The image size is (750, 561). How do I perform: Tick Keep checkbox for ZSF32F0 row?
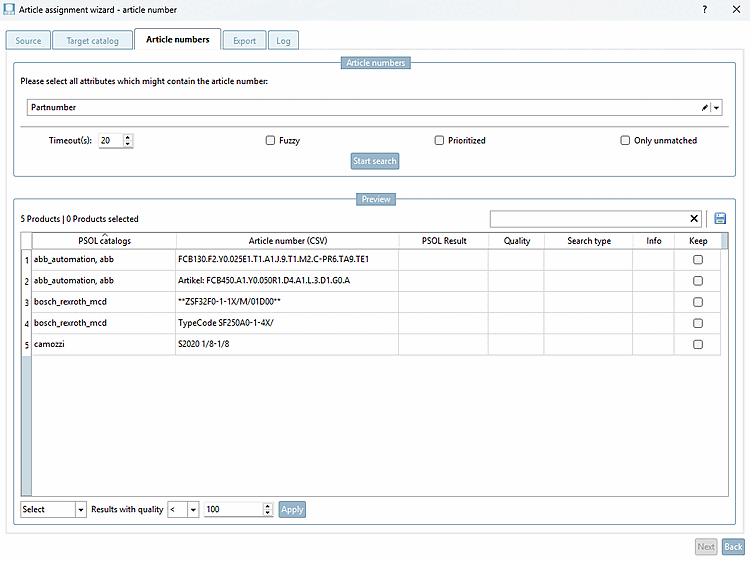click(x=698, y=302)
